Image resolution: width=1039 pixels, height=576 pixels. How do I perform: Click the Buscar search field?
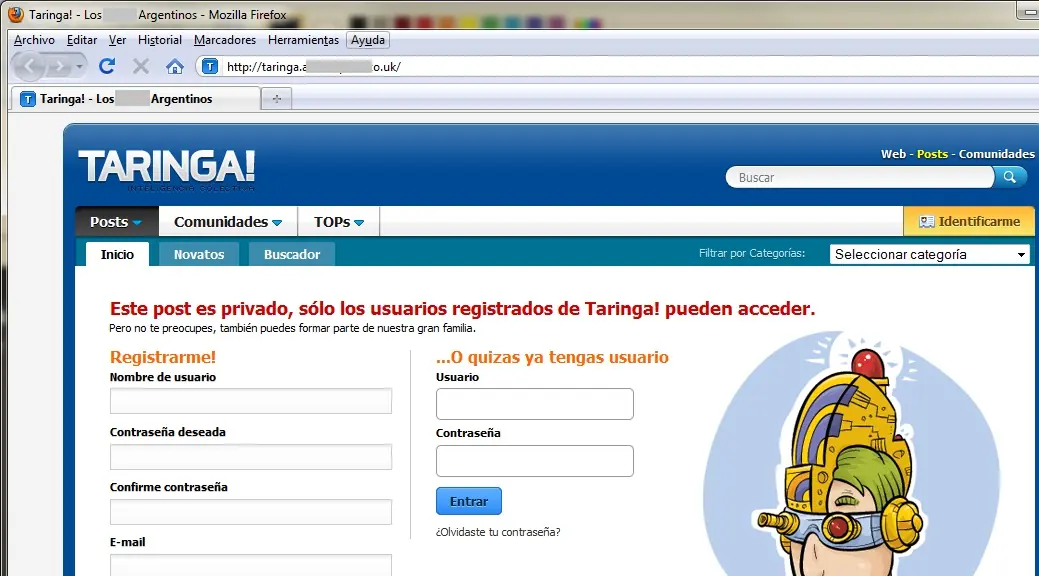pos(860,177)
